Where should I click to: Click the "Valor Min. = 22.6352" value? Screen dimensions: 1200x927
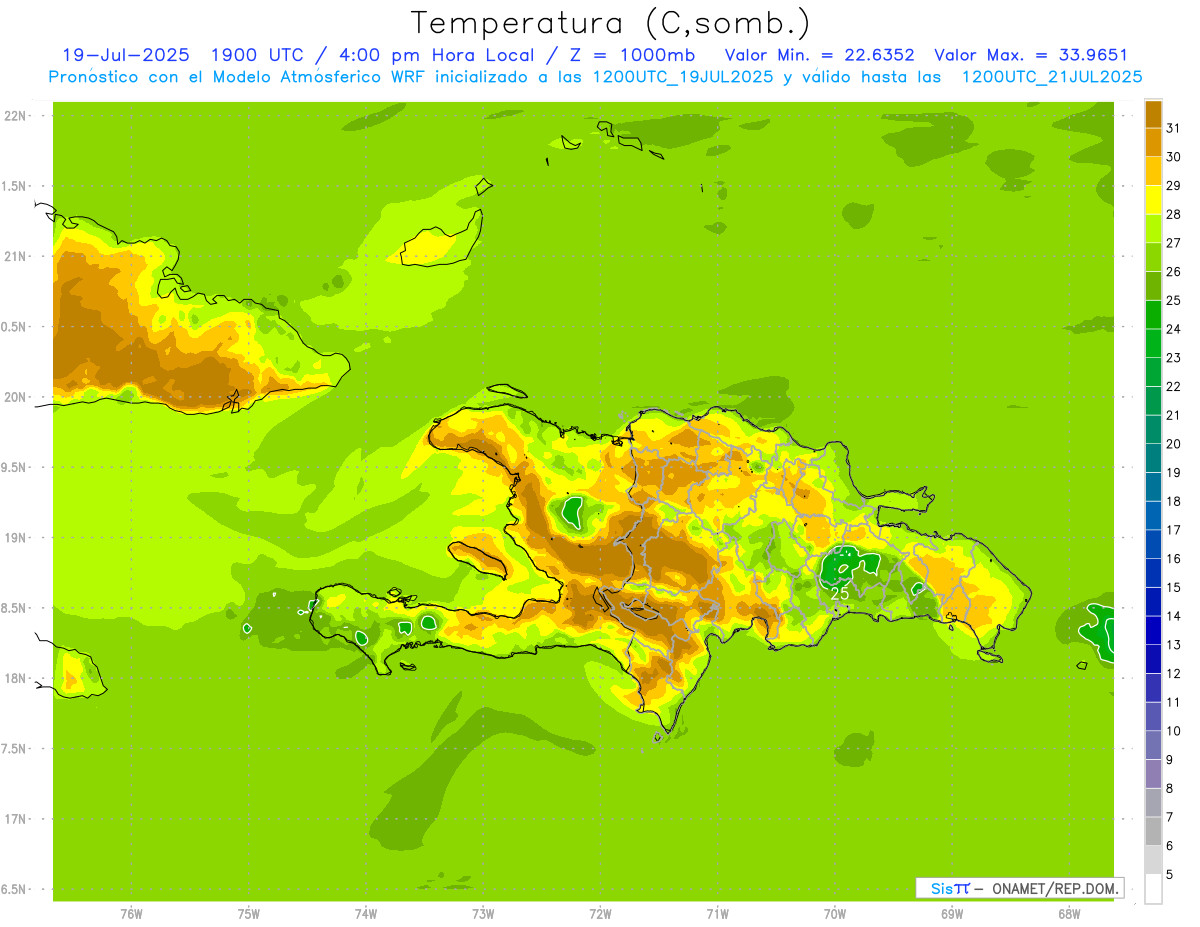click(x=819, y=55)
